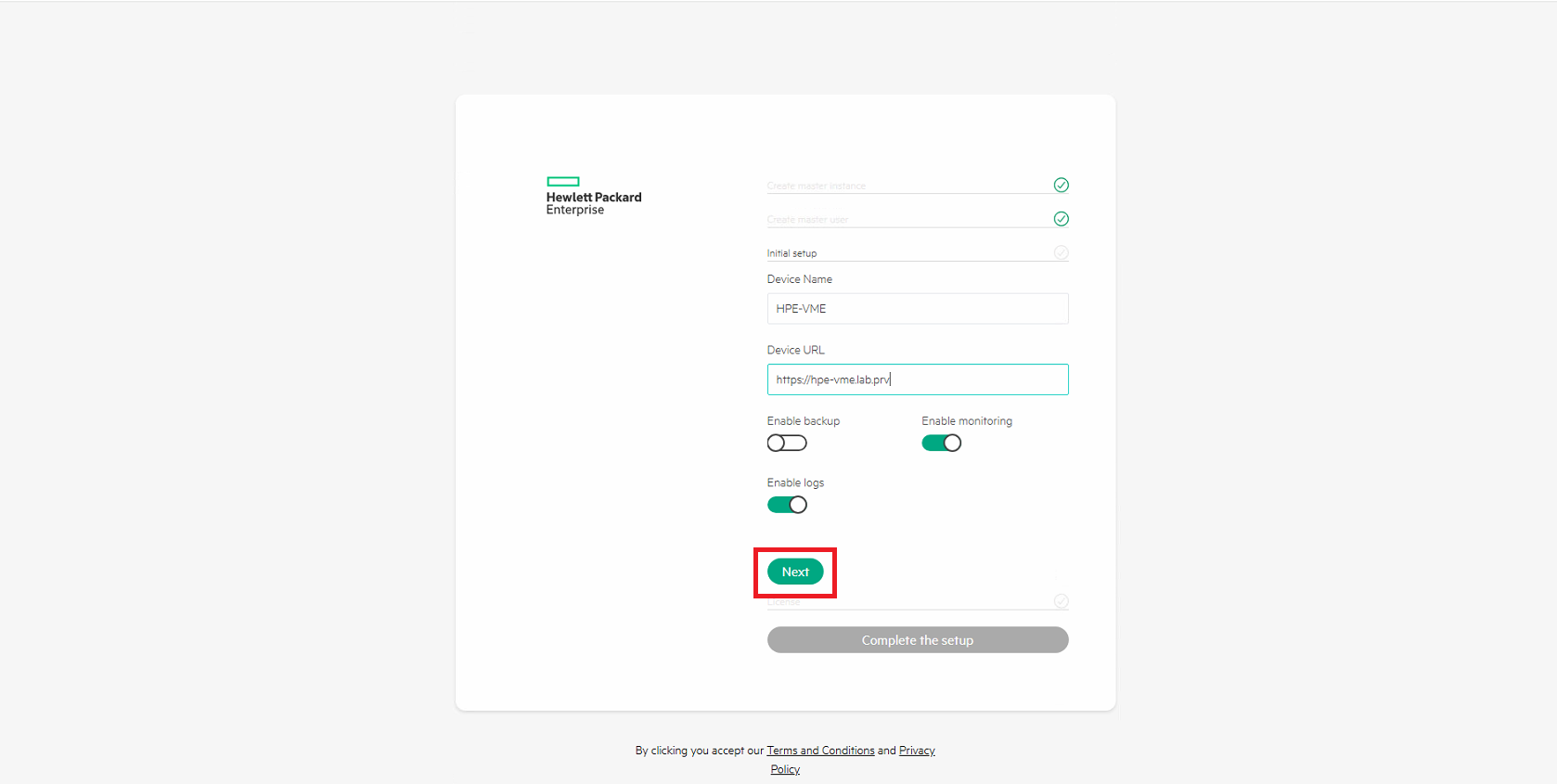
Task: Click the green Next button
Action: (x=795, y=572)
